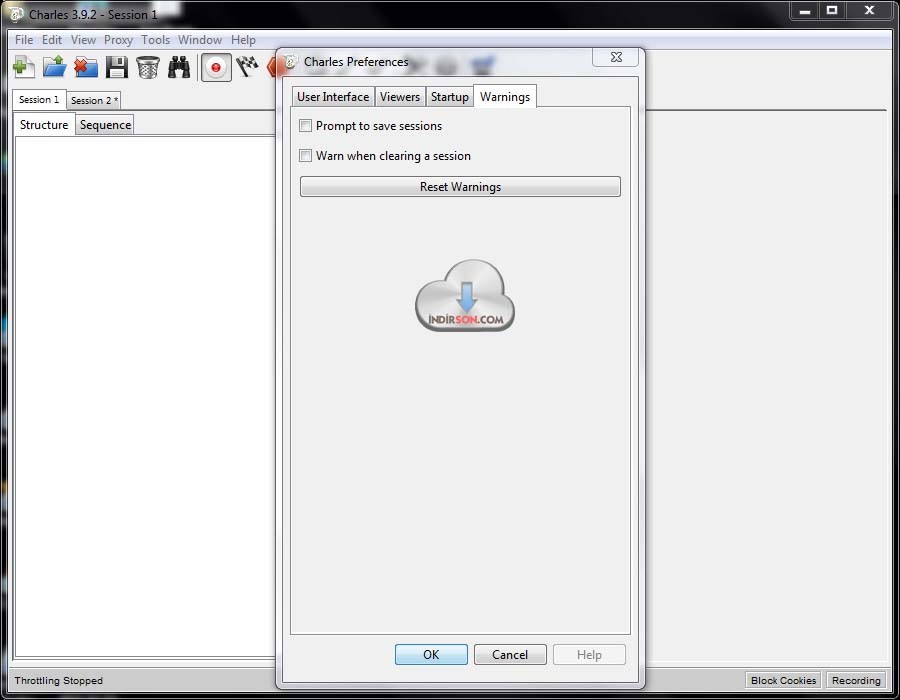Cancel the Charles Preferences dialog
This screenshot has height=700, width=900.
(x=510, y=655)
